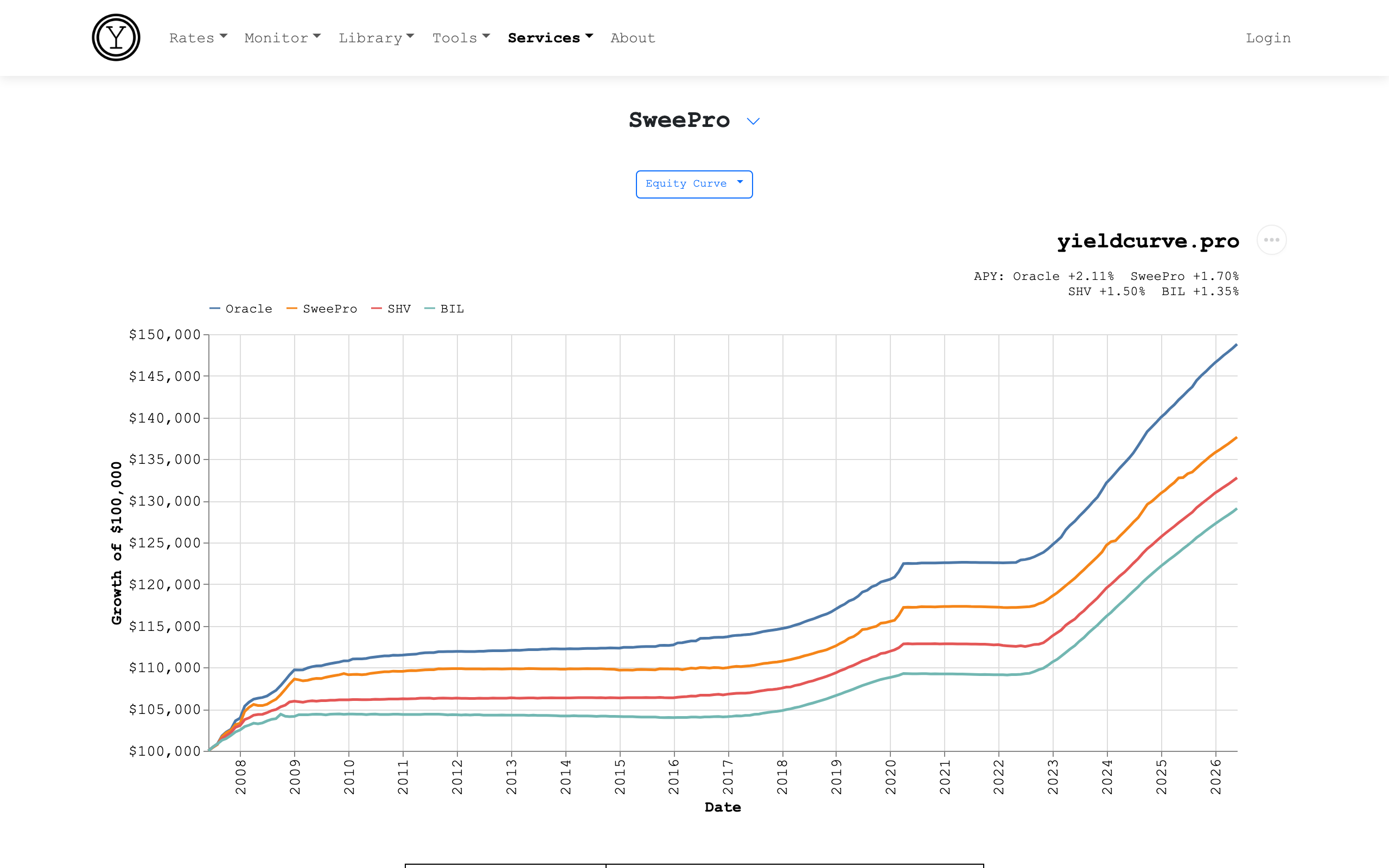Expand the Services menu

pyautogui.click(x=550, y=38)
